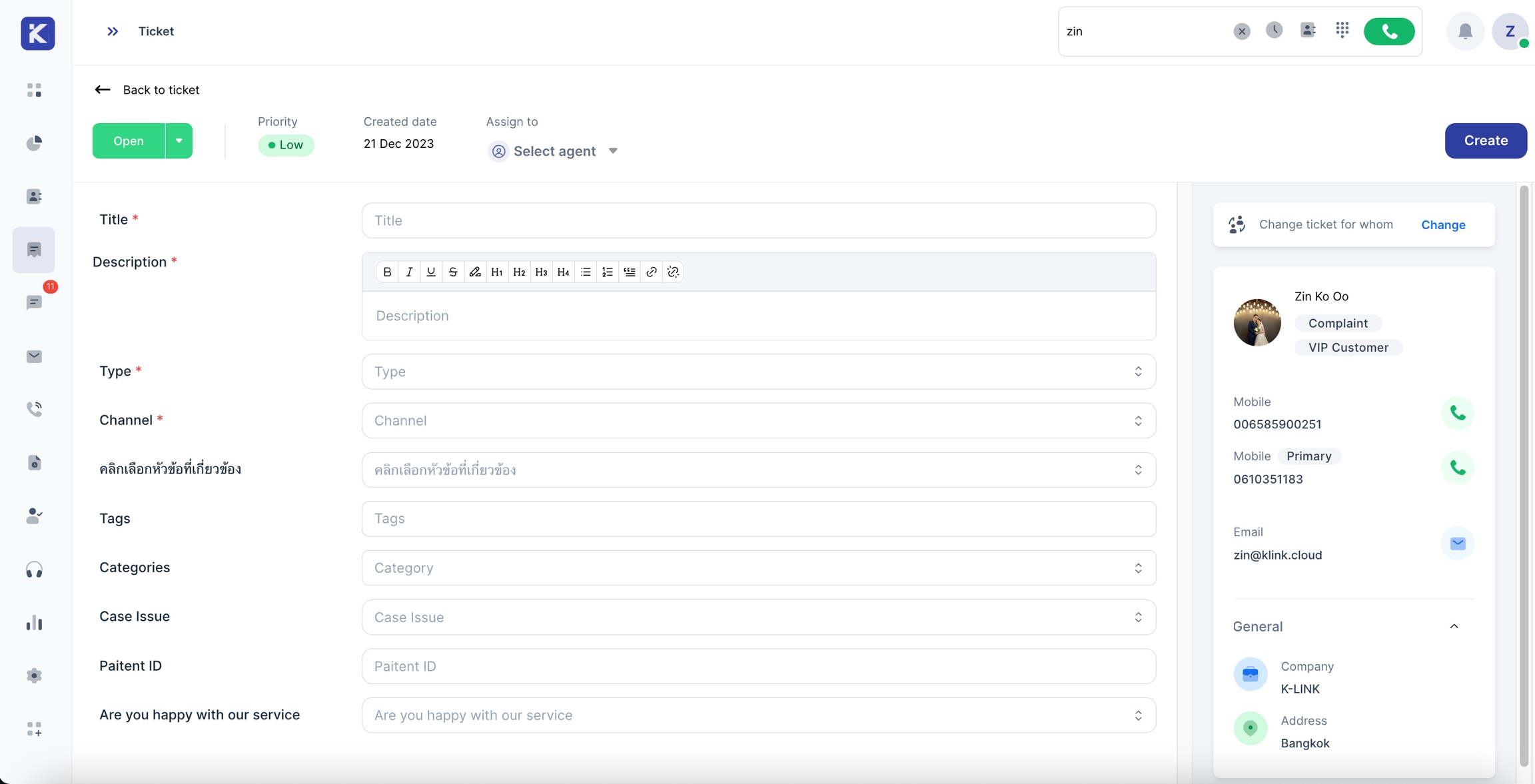1535x784 pixels.
Task: Click Change ticket for whom link
Action: (1443, 225)
